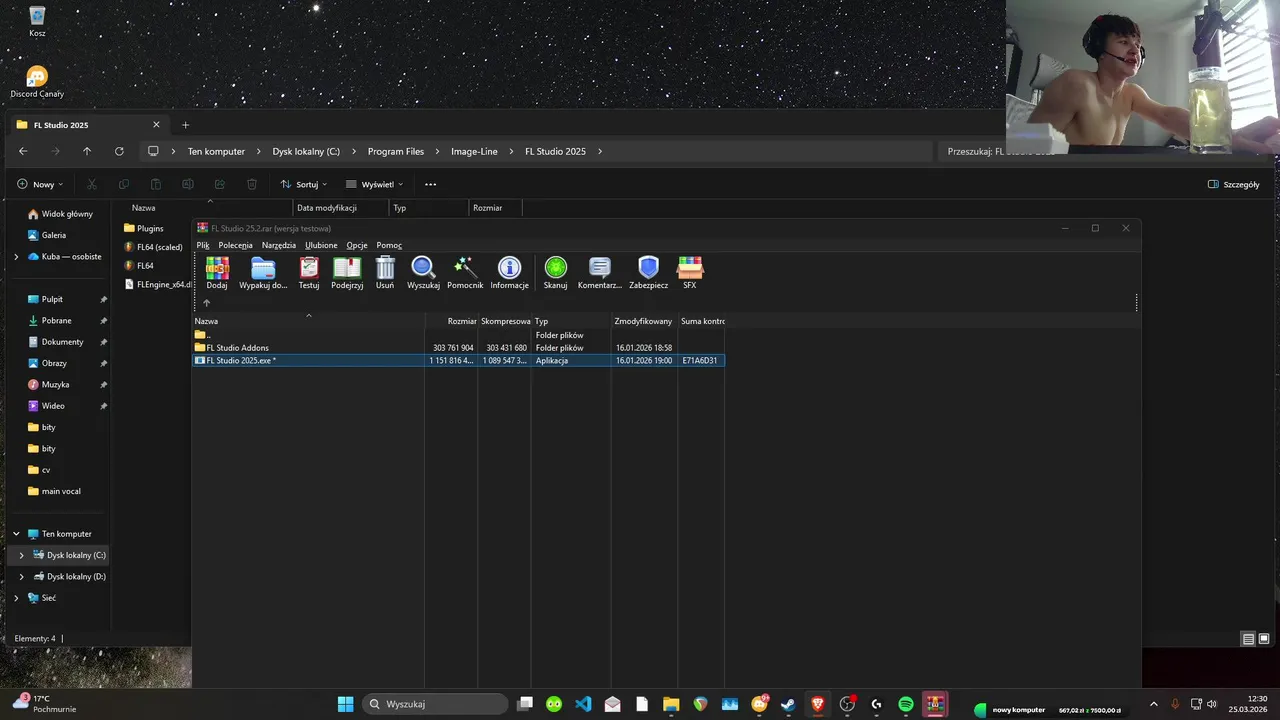This screenshot has width=1280, height=720.
Task: Sort WinRAR list by Zmodyfikowany column
Action: tap(644, 321)
